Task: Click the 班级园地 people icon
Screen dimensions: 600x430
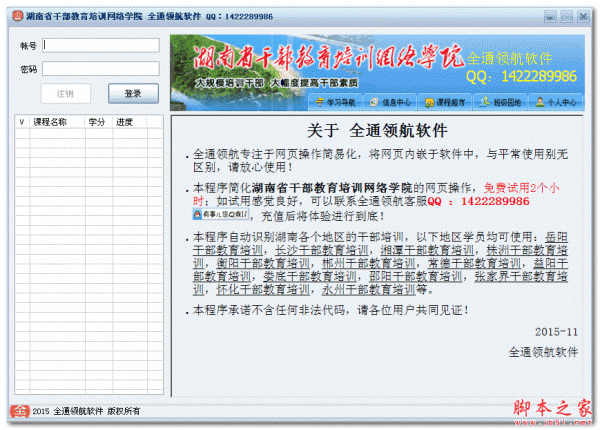Action: pyautogui.click(x=484, y=101)
